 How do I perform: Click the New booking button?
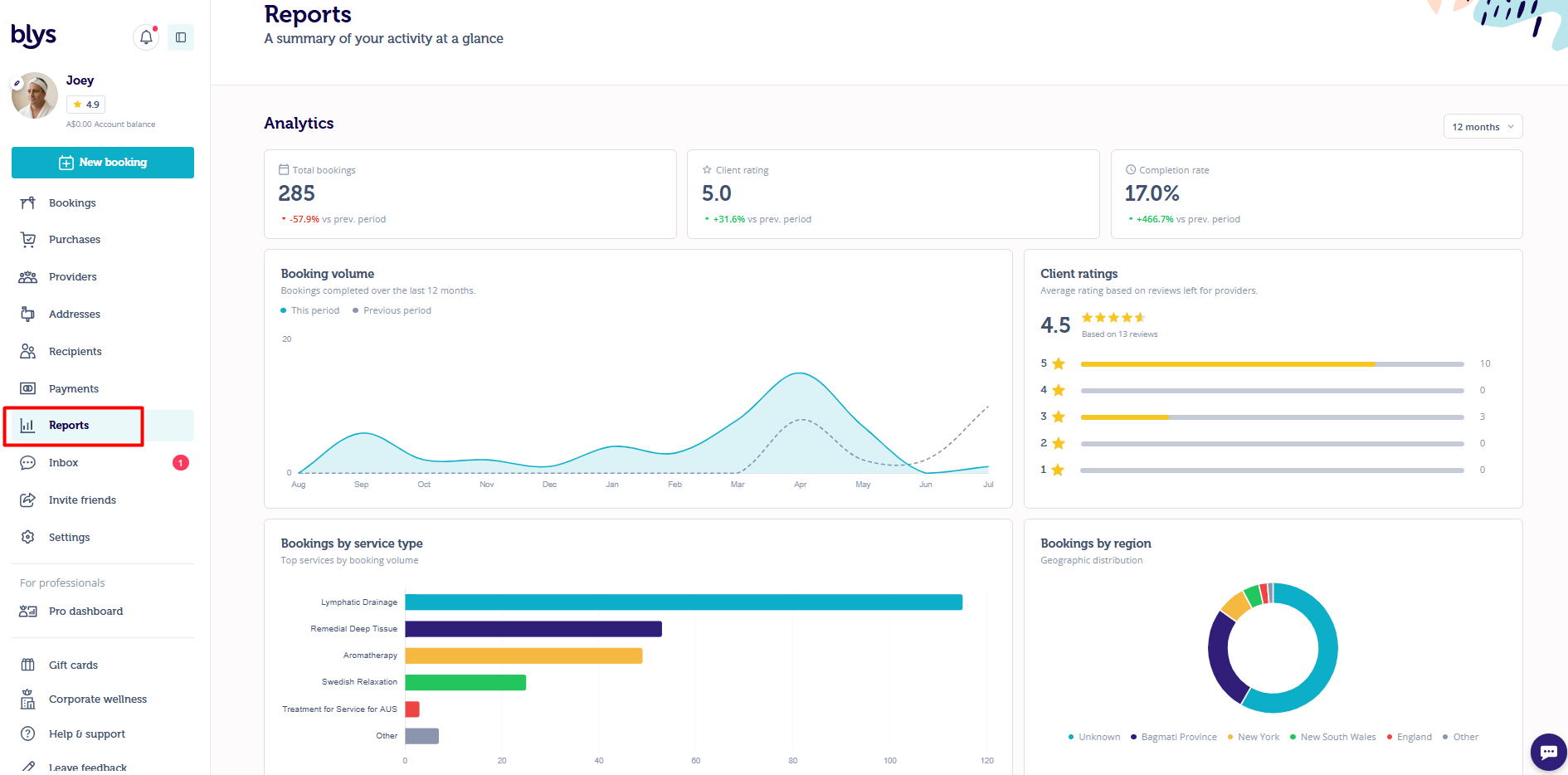(103, 163)
